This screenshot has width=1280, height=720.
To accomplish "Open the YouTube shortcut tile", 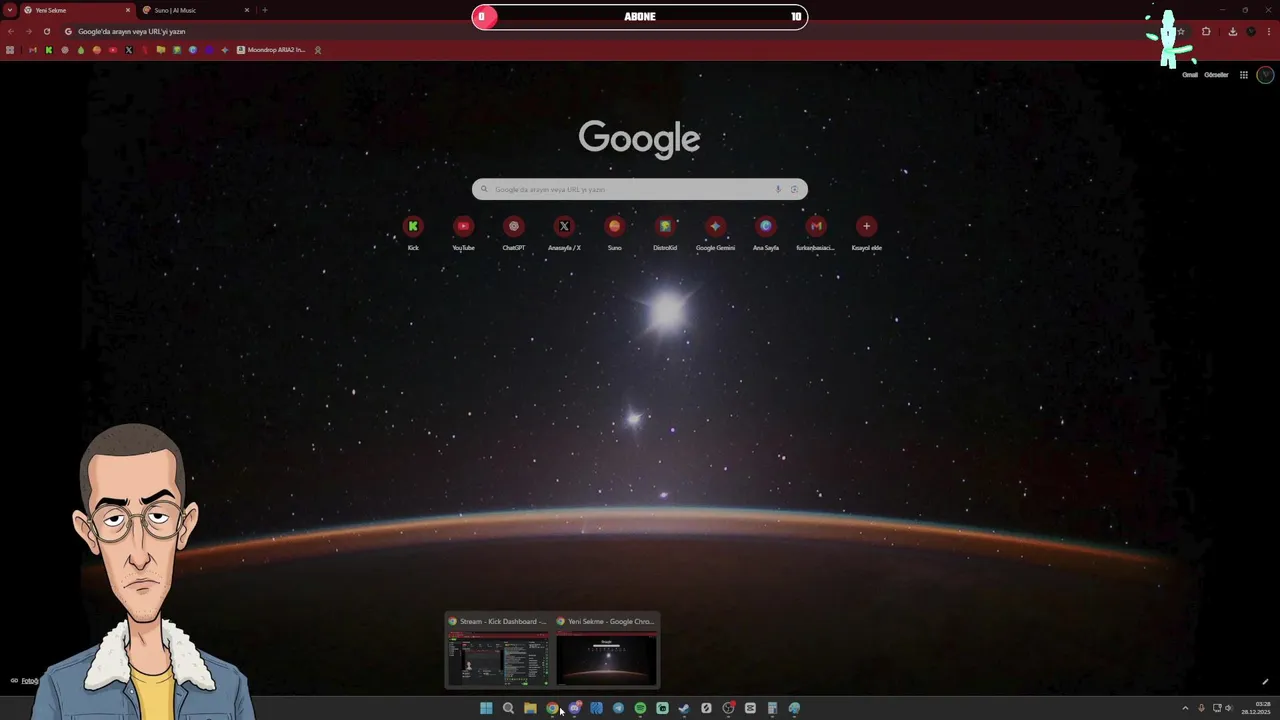I will tap(463, 232).
